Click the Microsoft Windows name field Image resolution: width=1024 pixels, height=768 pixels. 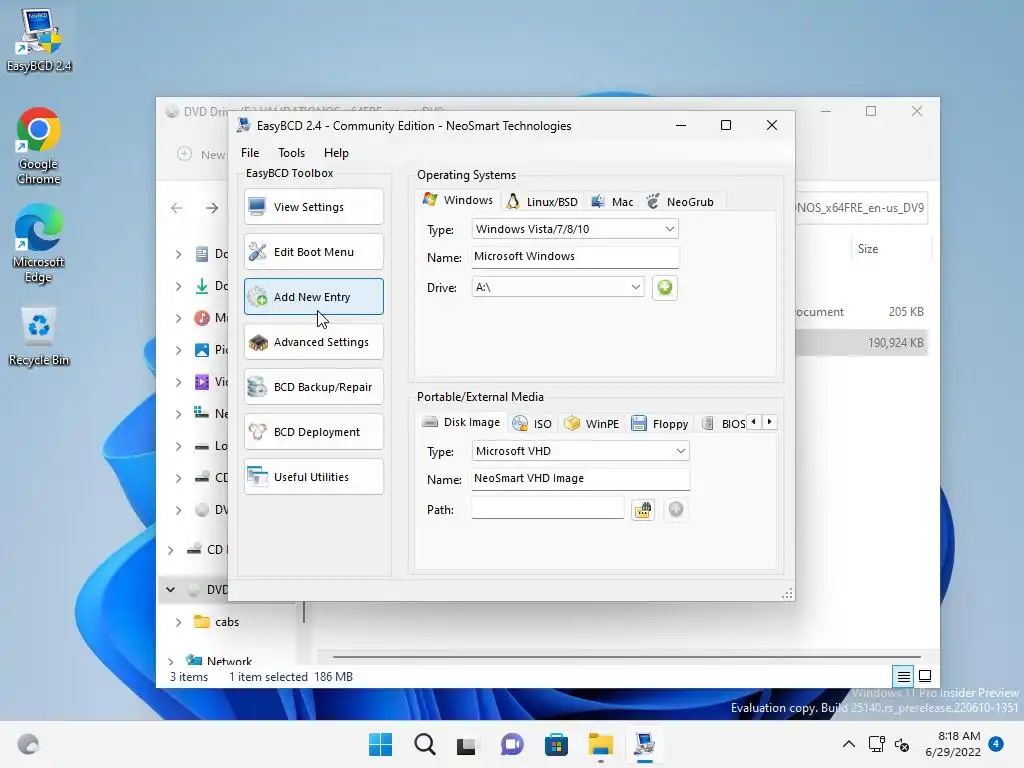click(x=575, y=257)
